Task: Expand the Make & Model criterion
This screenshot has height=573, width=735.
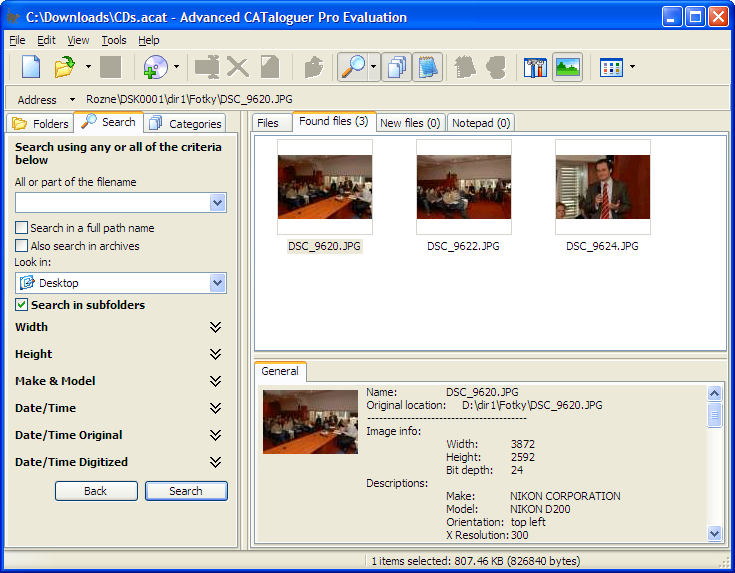Action: (x=215, y=381)
